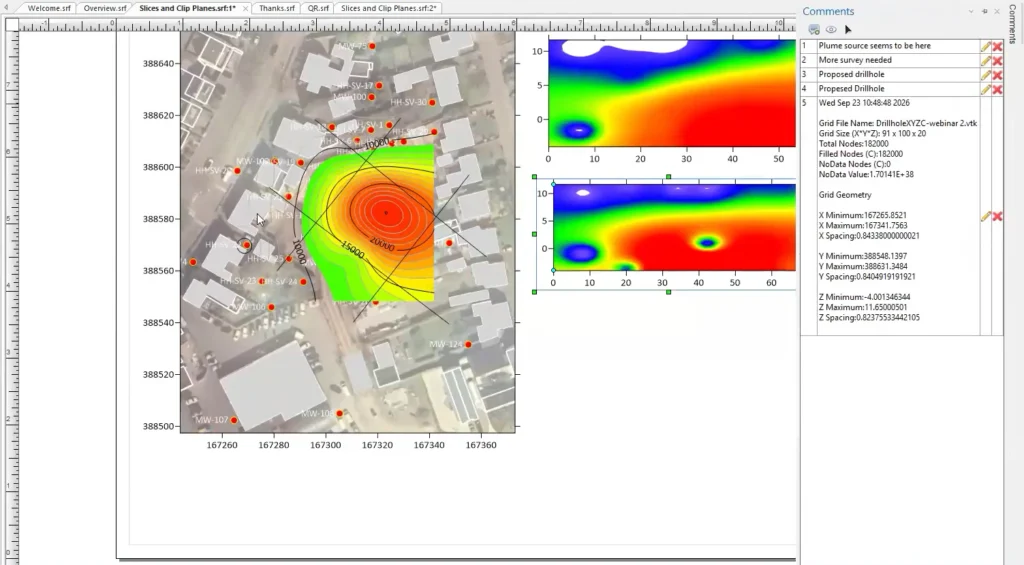
Task: Click 'Total Nodes:182000' line in comment 5
Action: [853, 144]
